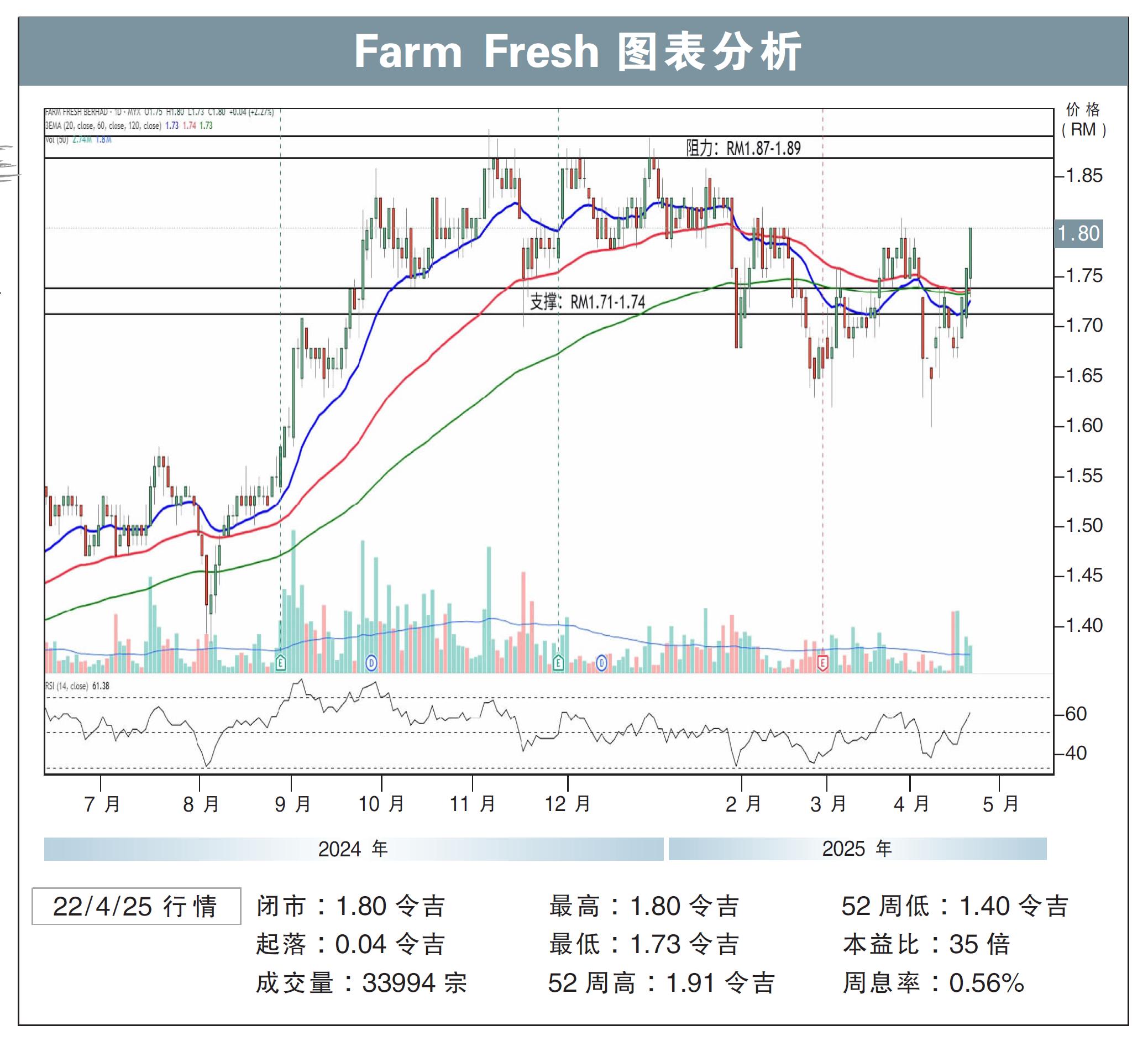This screenshot has width=1148, height=1041.
Task: Click the 1.75 price axis tick
Action: click(1084, 276)
